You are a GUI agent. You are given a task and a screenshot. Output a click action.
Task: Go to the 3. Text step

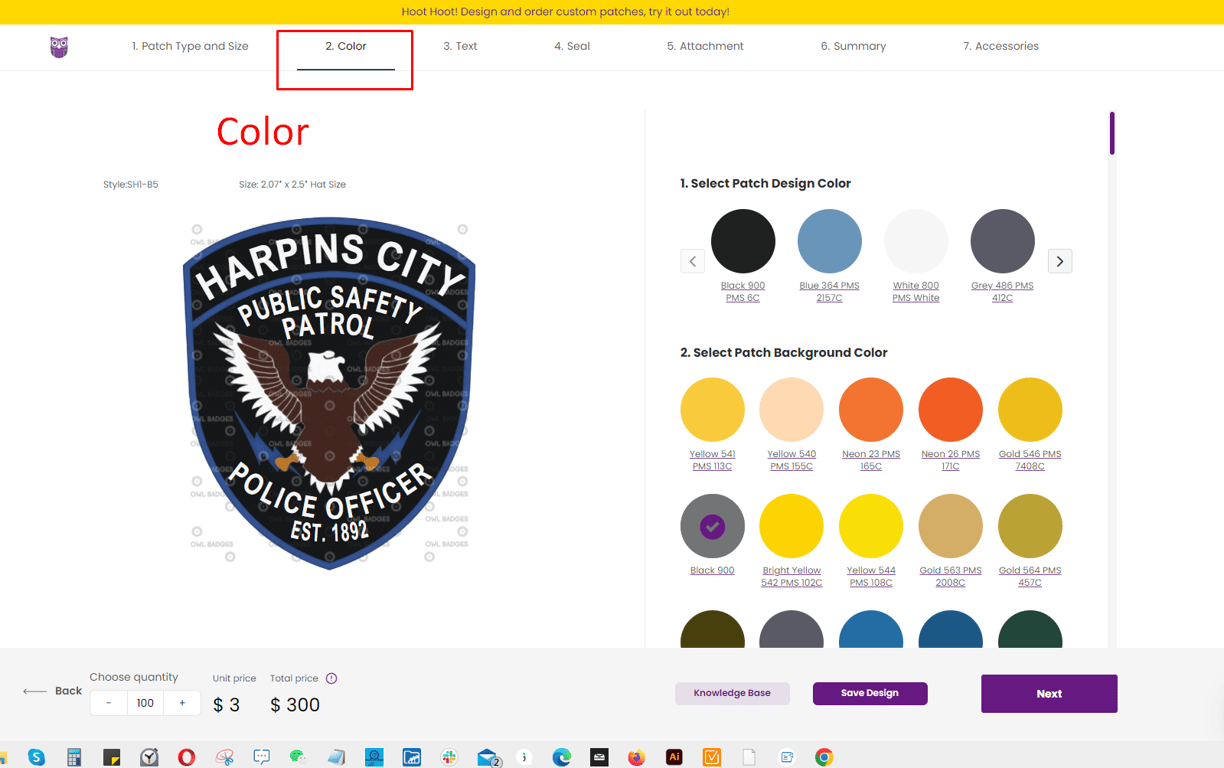pyautogui.click(x=460, y=46)
